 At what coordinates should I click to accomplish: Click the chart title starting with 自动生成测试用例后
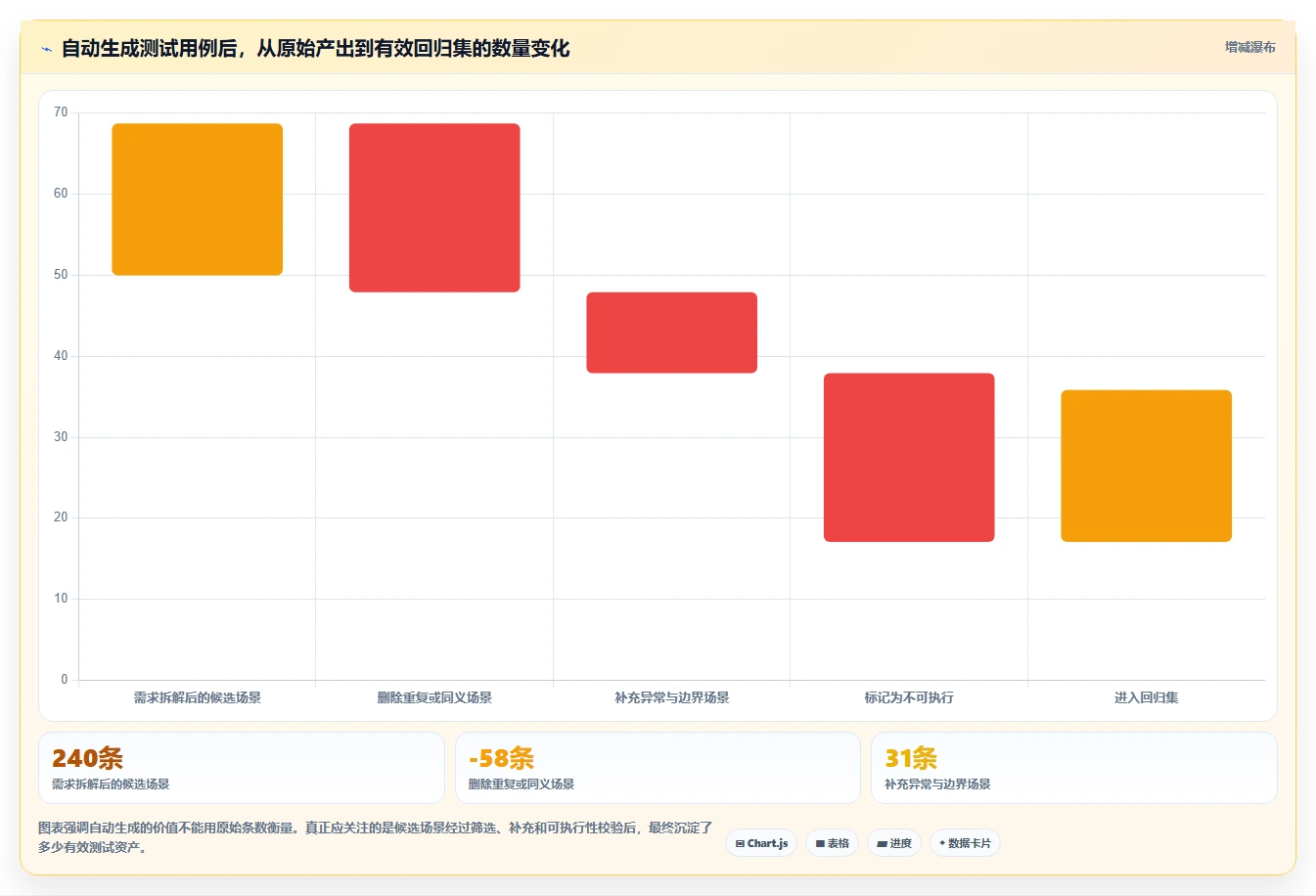[315, 49]
